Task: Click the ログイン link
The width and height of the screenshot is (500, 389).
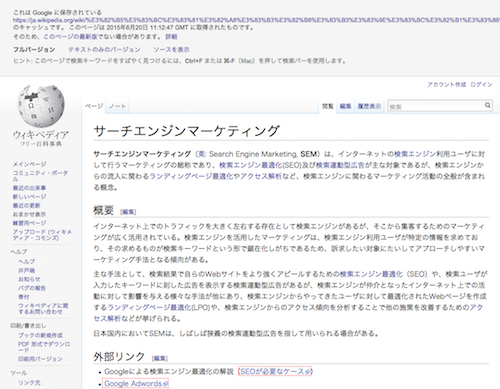Action: pos(481,84)
